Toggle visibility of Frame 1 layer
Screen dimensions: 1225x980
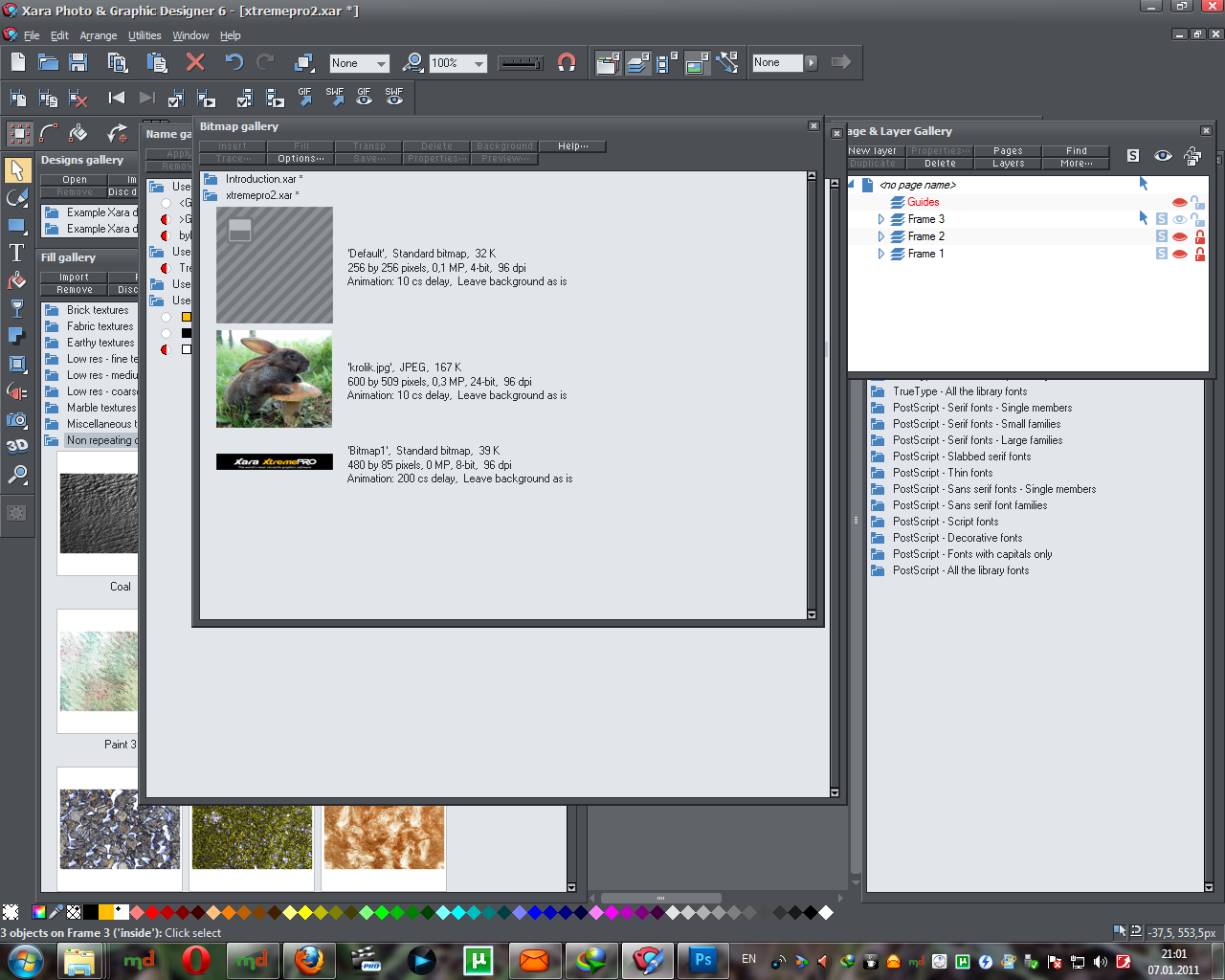(x=1179, y=254)
